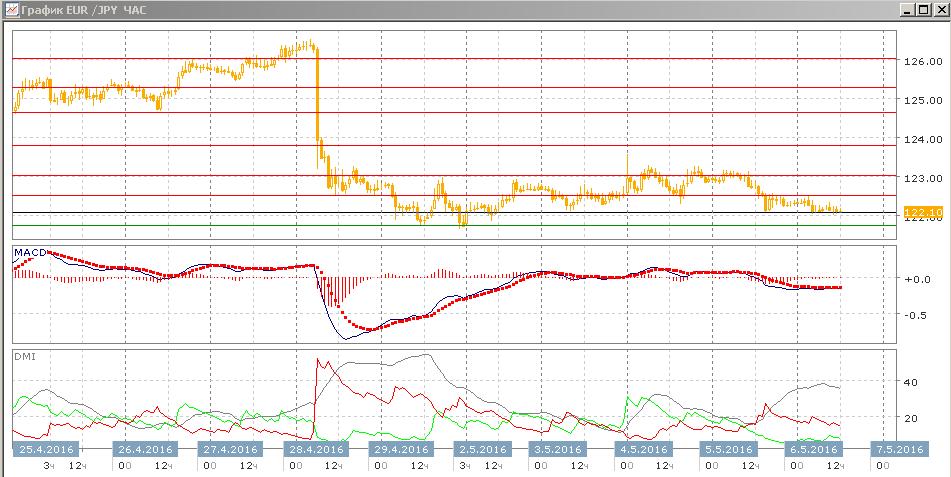The image size is (951, 477).
Task: Minimize the EUR/JPY chart window
Action: (907, 10)
